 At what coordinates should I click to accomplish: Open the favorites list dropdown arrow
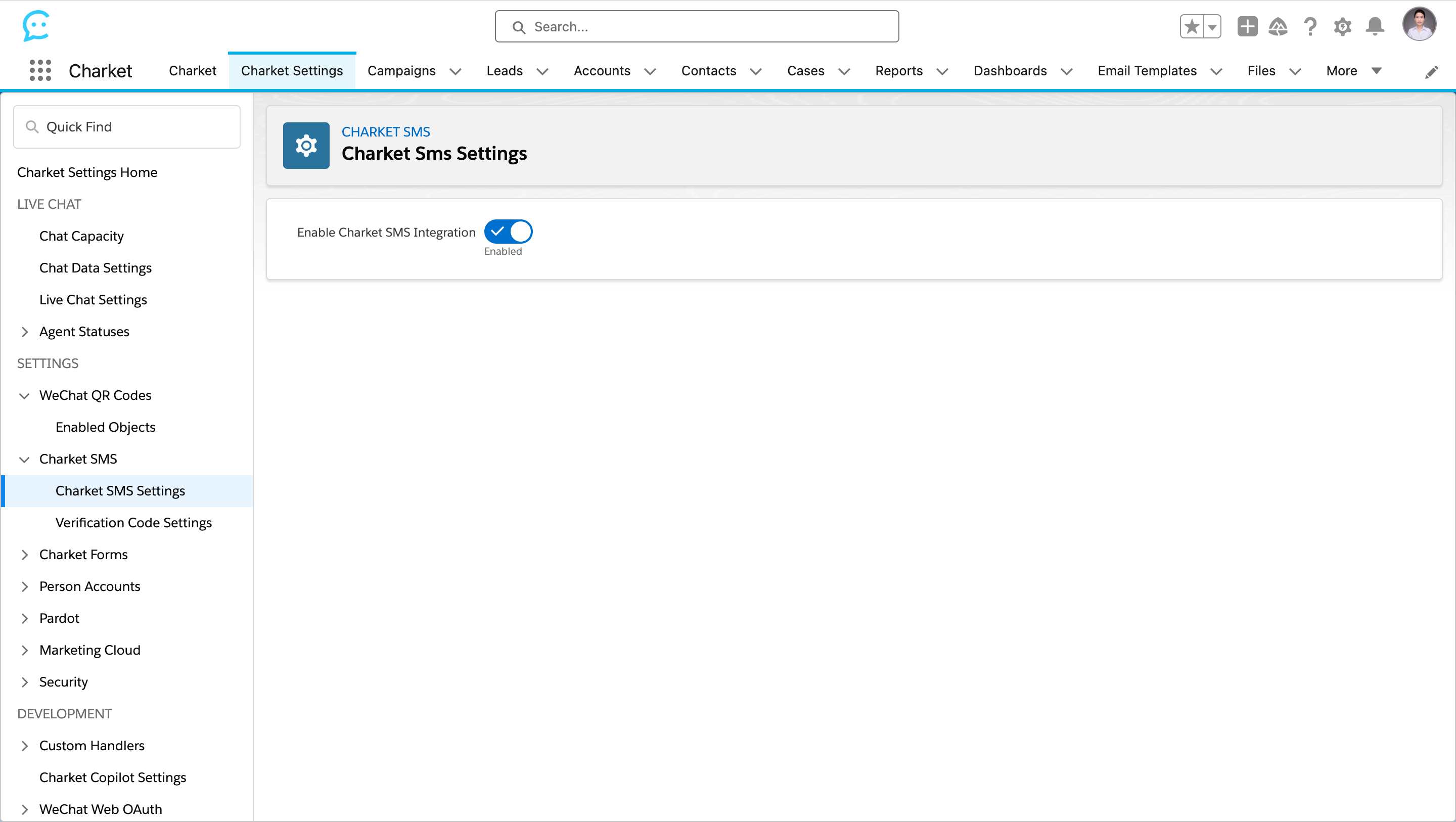1212,27
